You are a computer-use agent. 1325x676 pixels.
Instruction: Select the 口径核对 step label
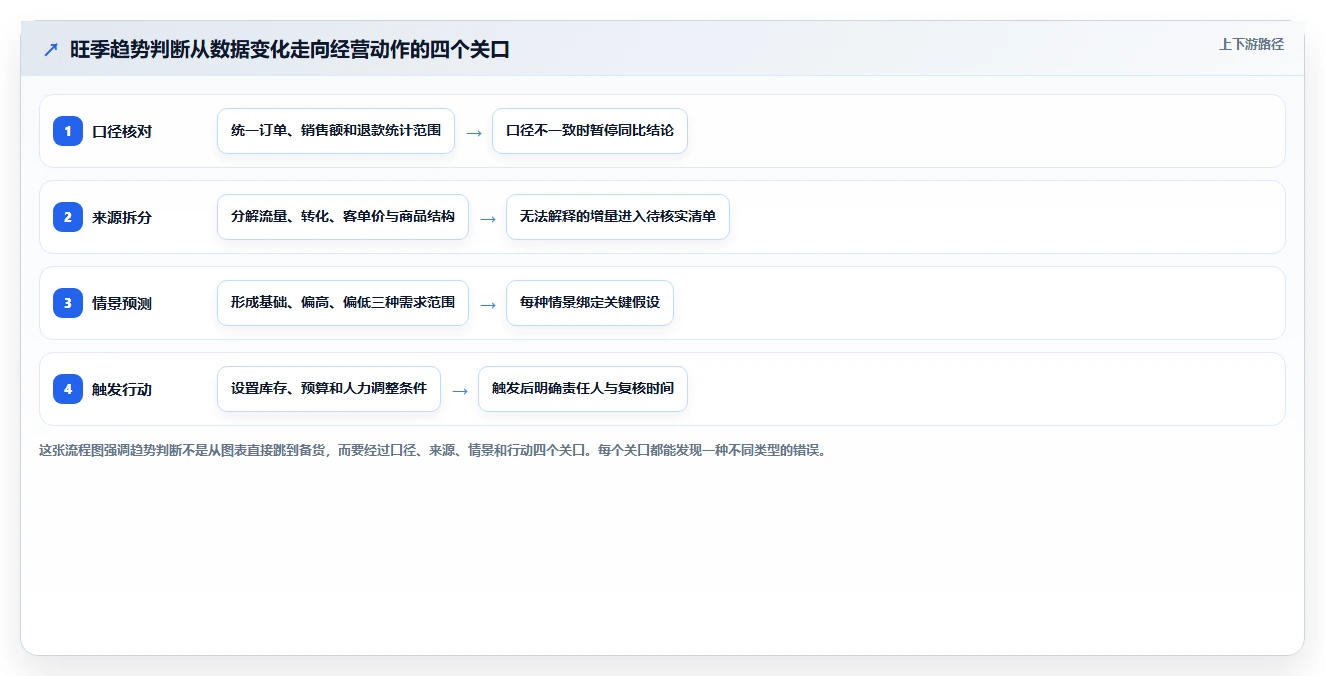coord(122,131)
